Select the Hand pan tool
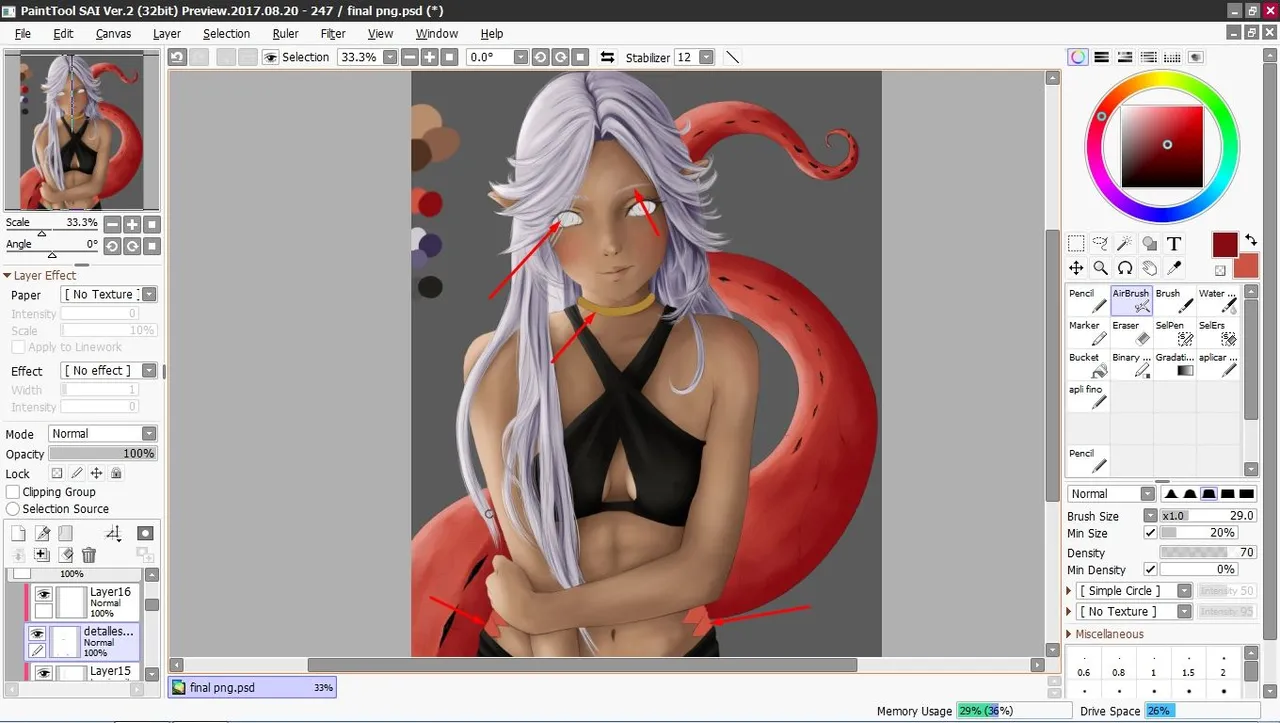The height and width of the screenshot is (723, 1280). pyautogui.click(x=1150, y=268)
